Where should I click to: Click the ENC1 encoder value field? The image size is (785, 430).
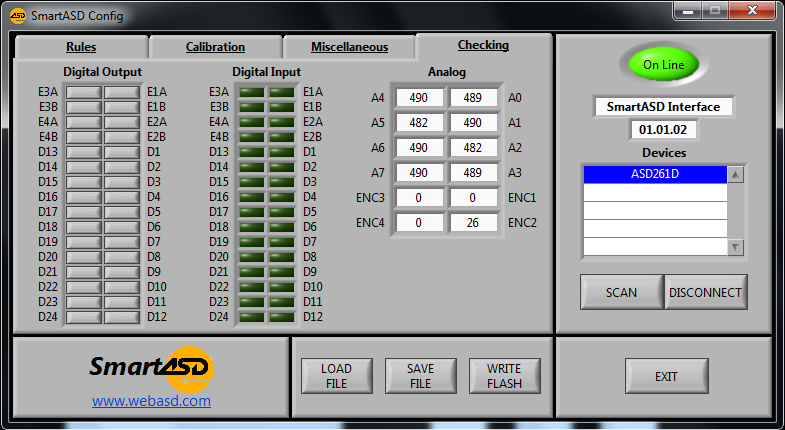coord(473,198)
